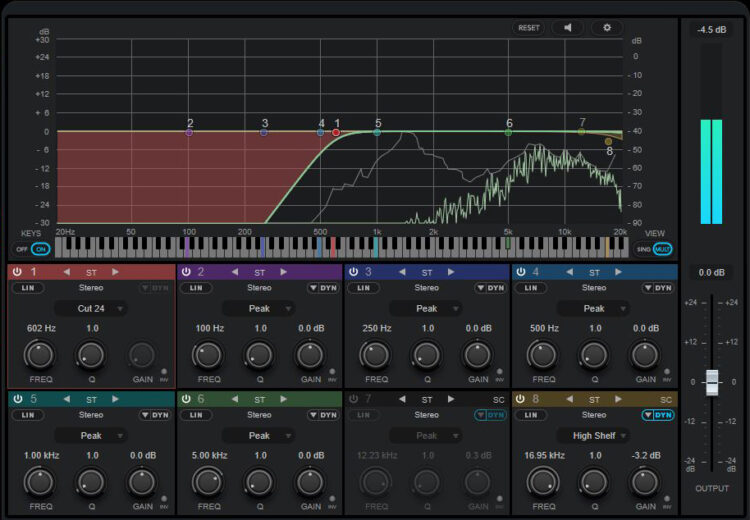Click band 8 GAIN knob

tap(645, 483)
